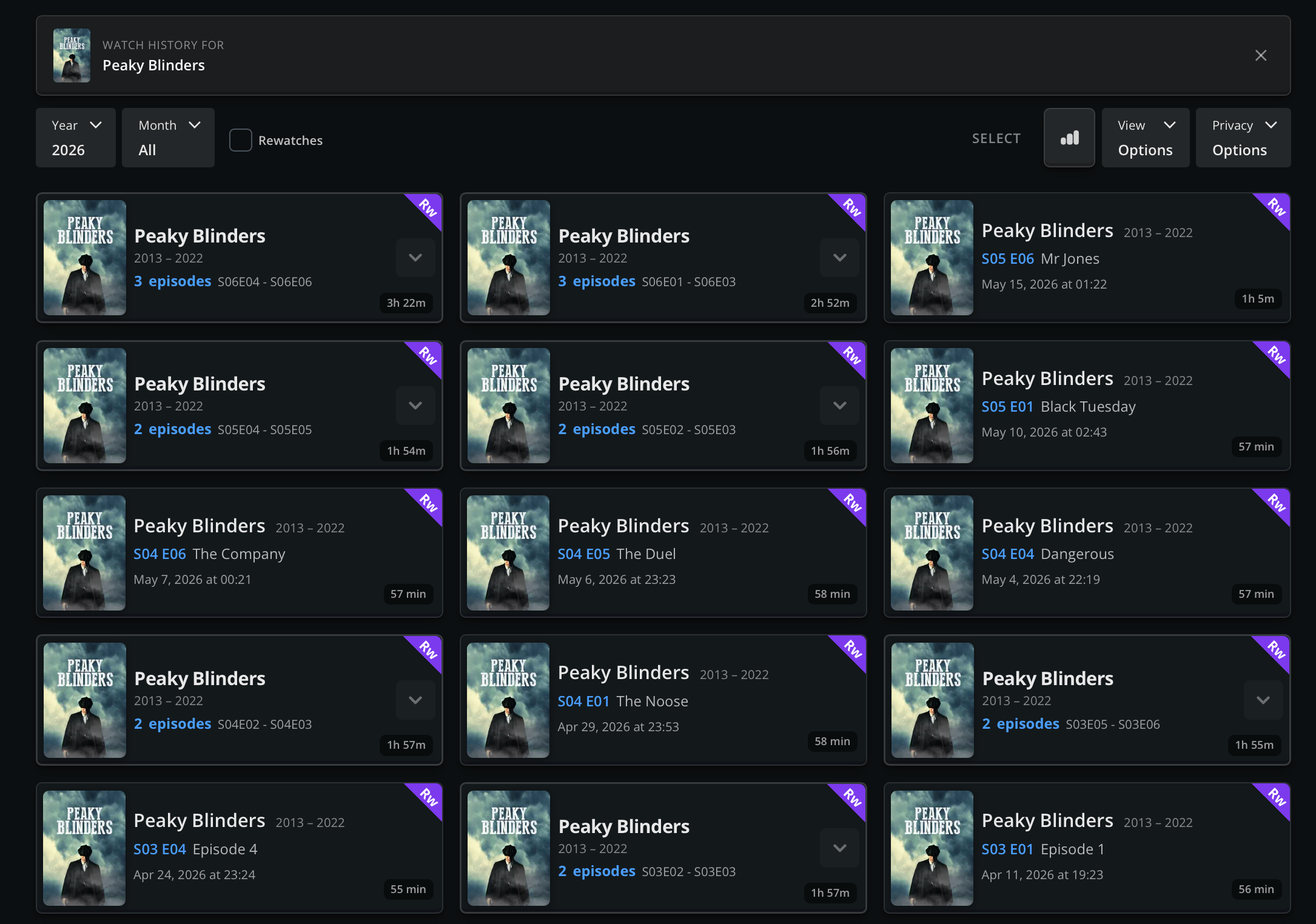Image resolution: width=1316 pixels, height=924 pixels.
Task: Click the 2 episodes link for S03E05 - S03E06
Action: click(1021, 724)
